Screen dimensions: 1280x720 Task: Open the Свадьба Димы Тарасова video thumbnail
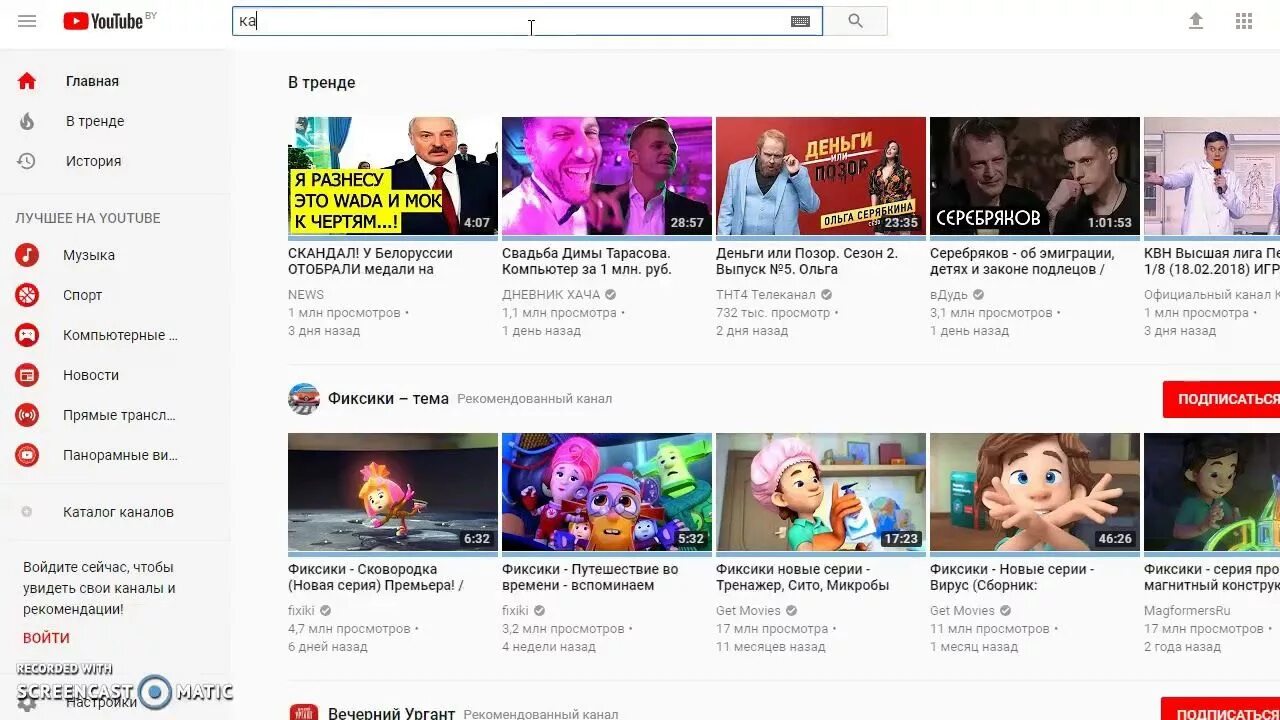tap(607, 176)
